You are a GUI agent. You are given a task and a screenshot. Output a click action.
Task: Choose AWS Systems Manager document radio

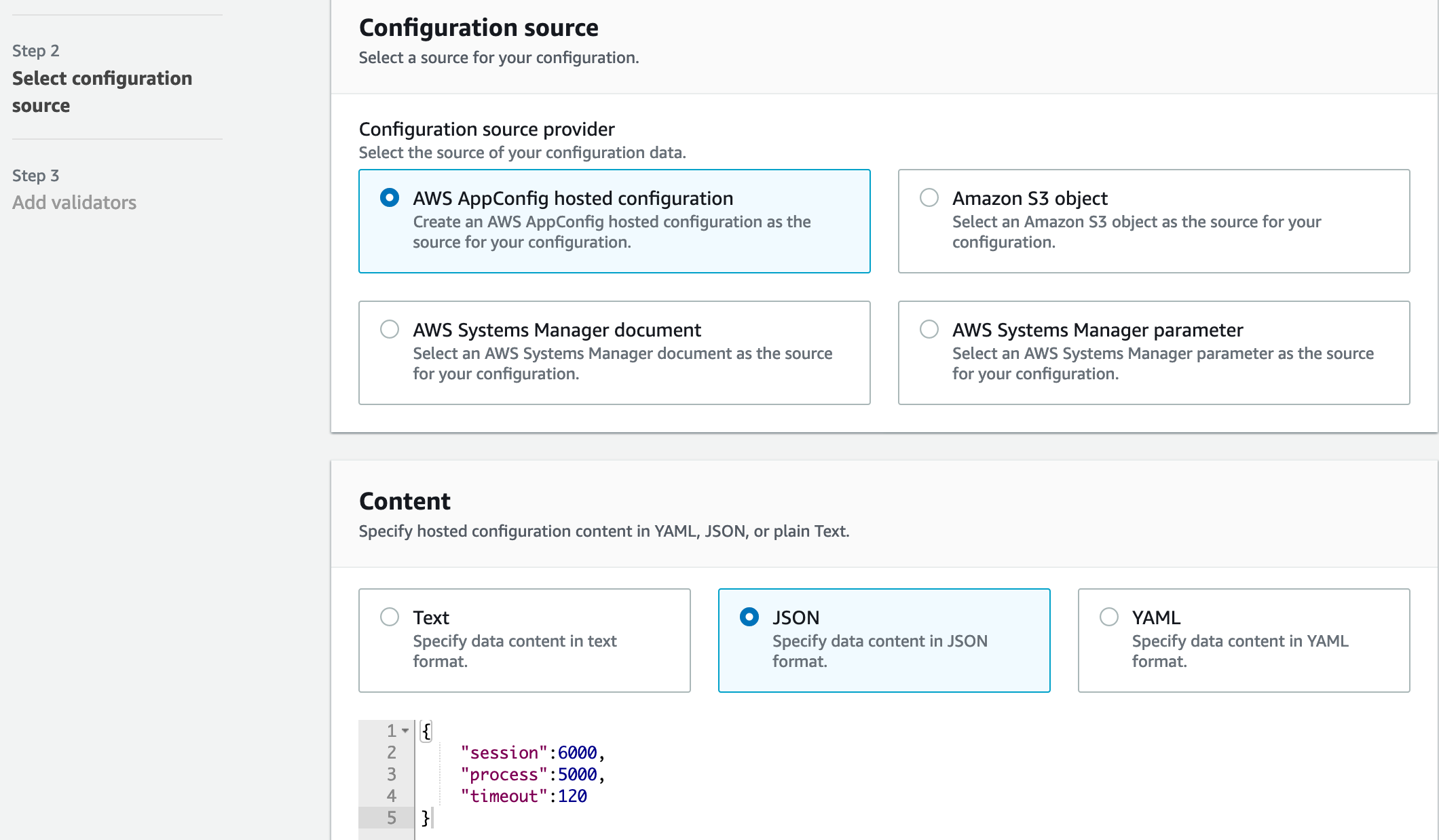click(390, 329)
